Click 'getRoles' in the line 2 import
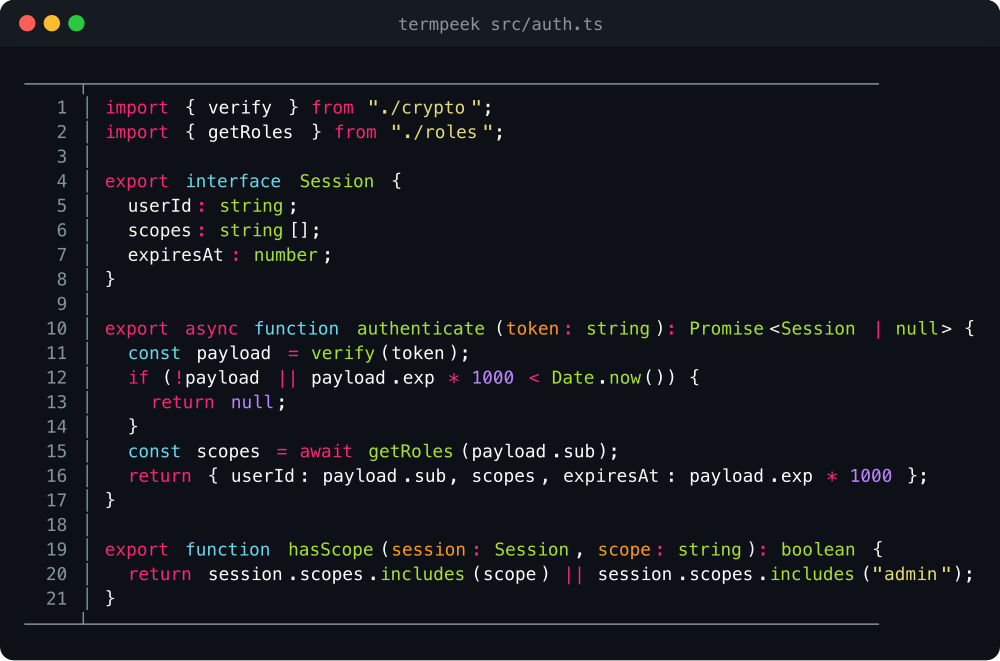1000x661 pixels. click(x=250, y=132)
